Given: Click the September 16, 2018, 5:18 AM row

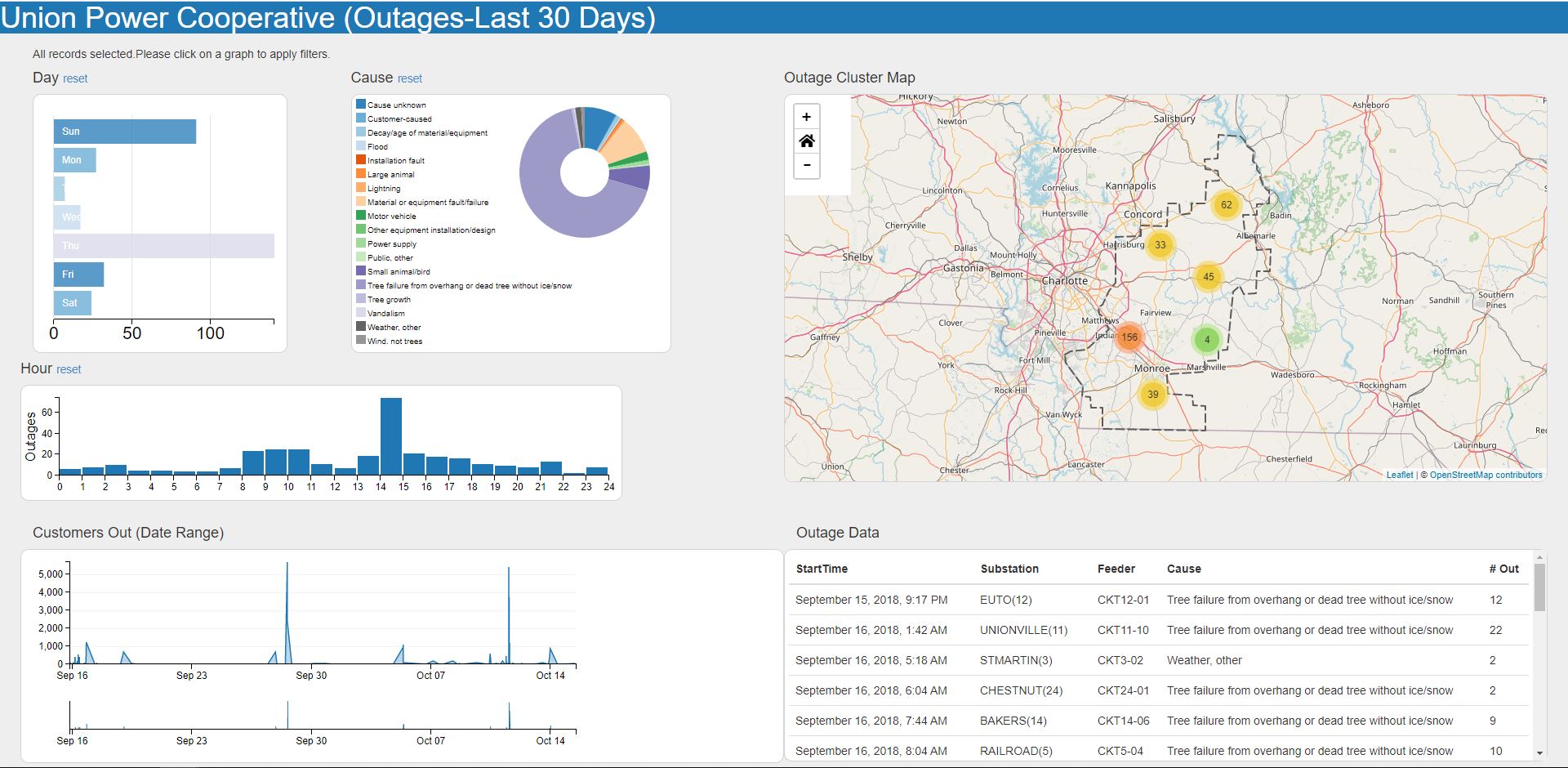Looking at the screenshot, I should coord(1158,660).
